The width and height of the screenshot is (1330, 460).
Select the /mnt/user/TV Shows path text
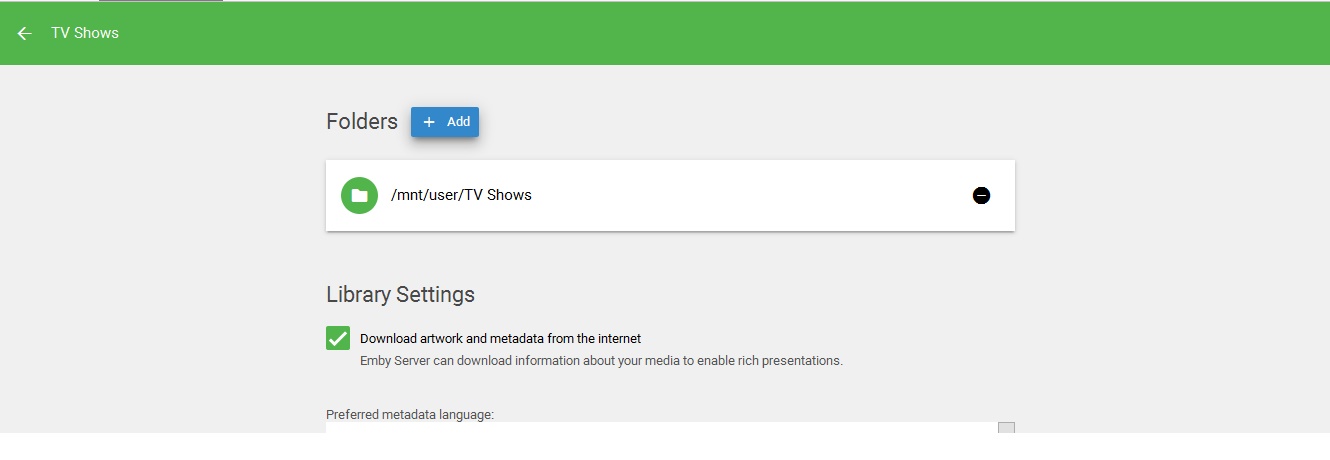coord(461,195)
